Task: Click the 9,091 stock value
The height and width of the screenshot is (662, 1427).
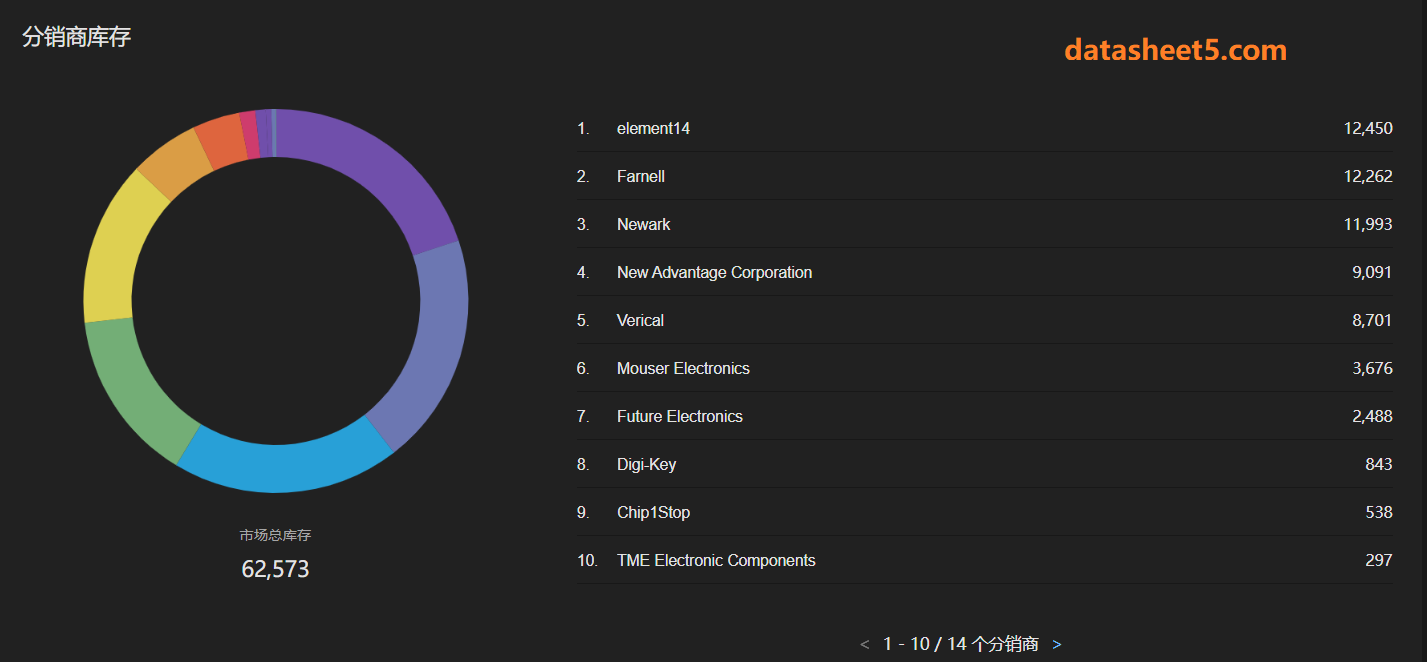Action: click(1372, 272)
